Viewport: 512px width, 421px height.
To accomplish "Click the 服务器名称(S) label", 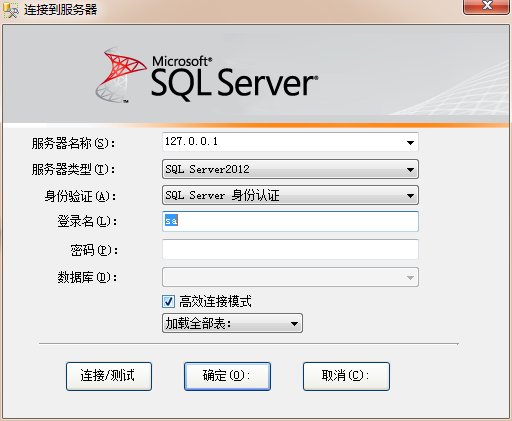I will point(73,144).
